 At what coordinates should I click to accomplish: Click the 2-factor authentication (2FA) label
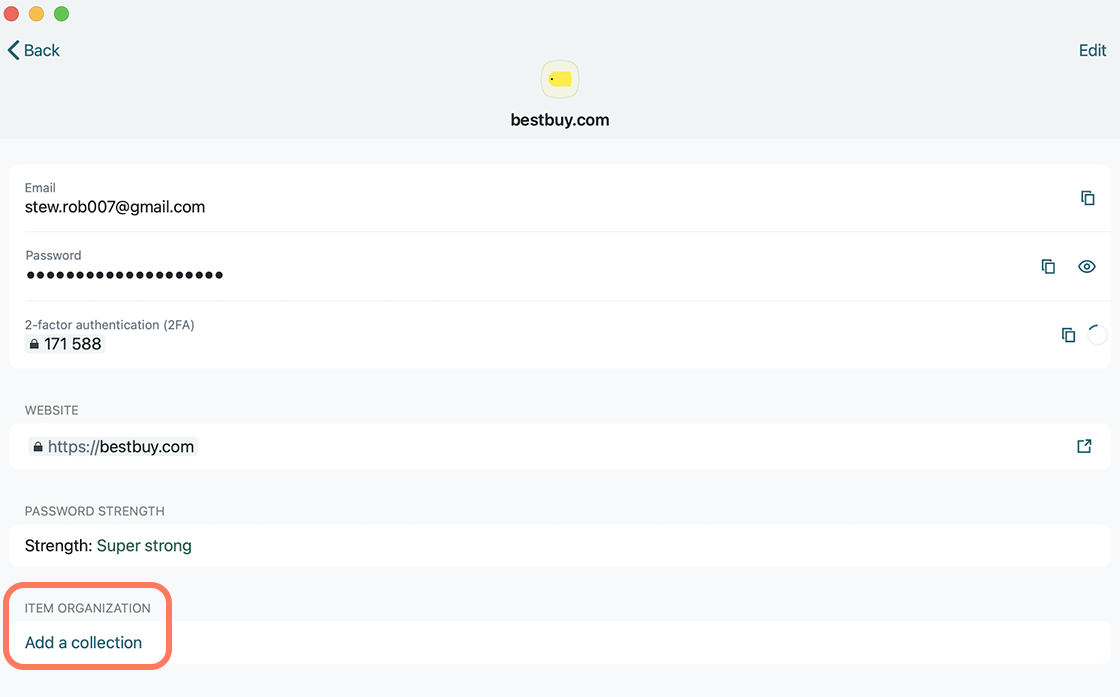tap(110, 324)
